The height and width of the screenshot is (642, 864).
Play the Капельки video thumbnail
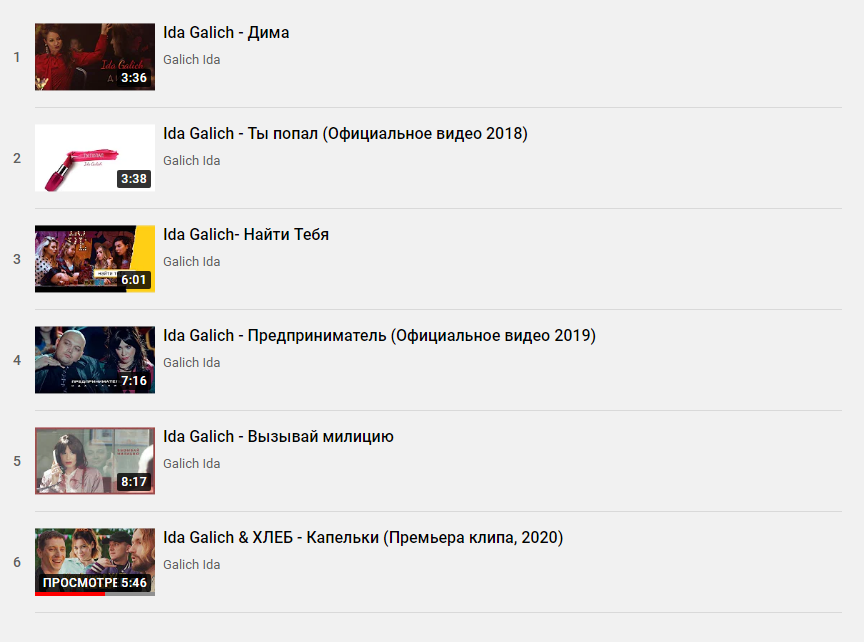coord(95,562)
